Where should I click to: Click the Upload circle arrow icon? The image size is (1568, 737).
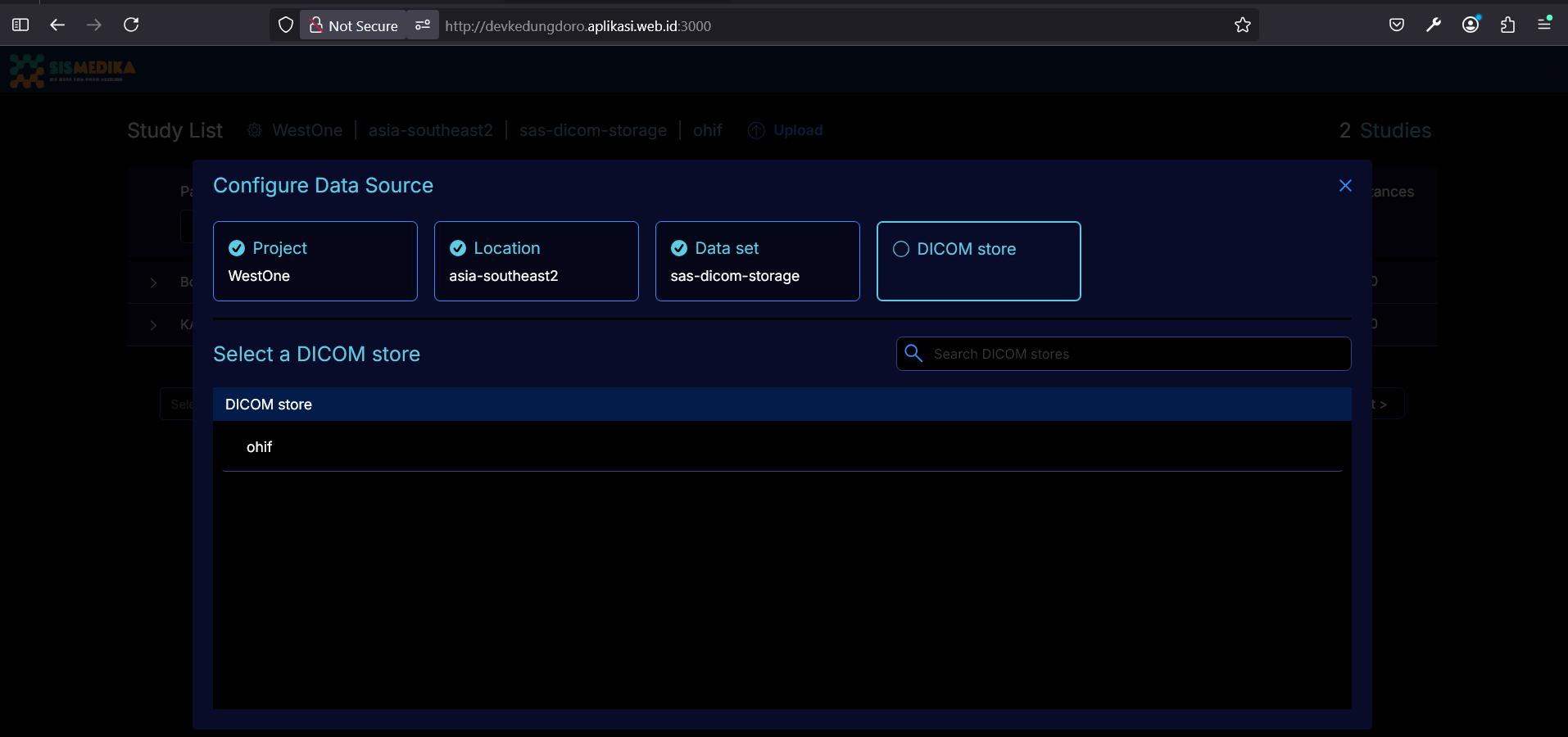tap(756, 130)
